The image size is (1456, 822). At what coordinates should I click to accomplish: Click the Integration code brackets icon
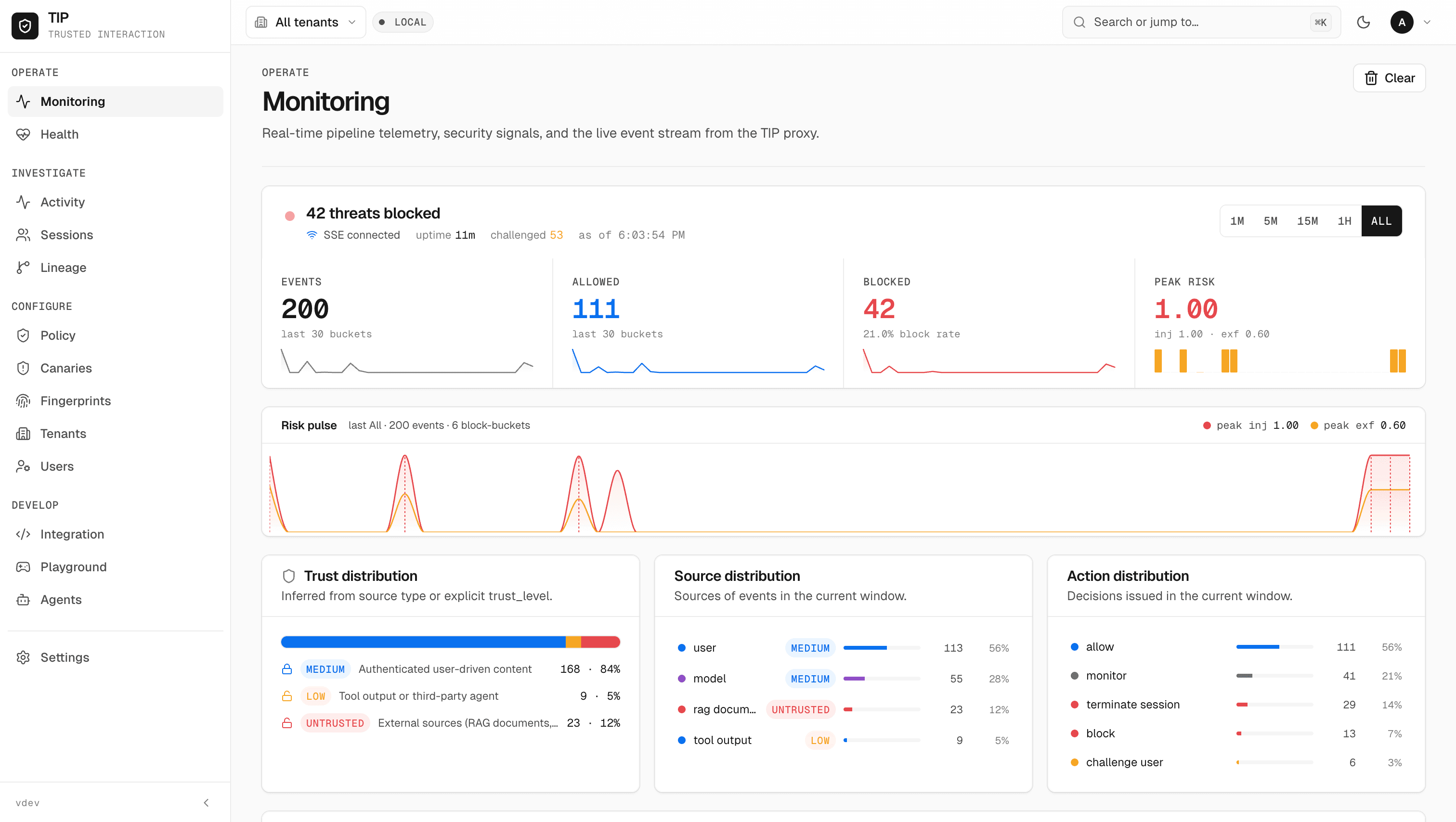click(23, 534)
